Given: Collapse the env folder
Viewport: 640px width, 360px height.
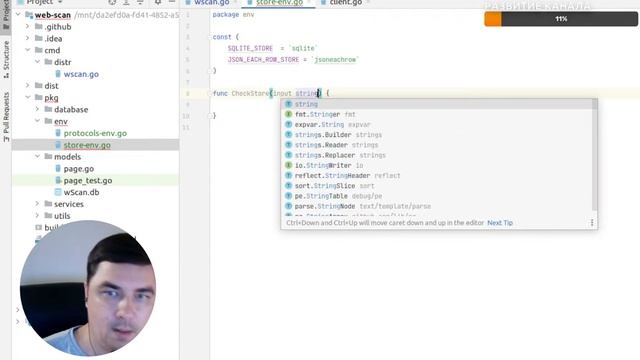Looking at the screenshot, I should 37,121.
